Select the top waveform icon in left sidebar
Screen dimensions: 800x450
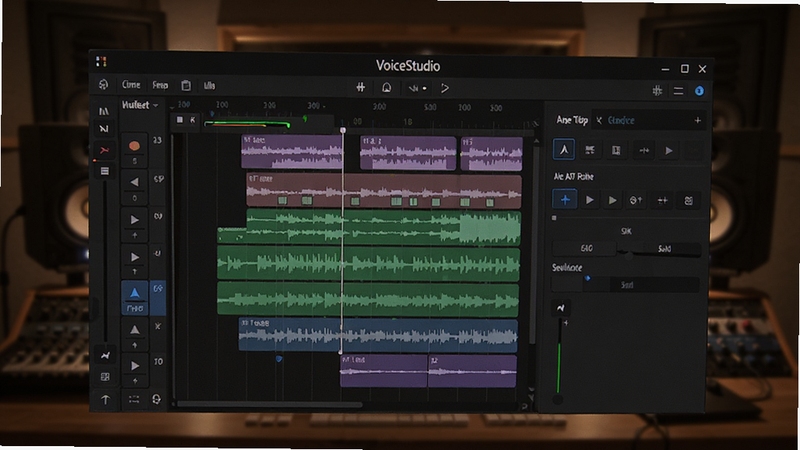point(104,111)
